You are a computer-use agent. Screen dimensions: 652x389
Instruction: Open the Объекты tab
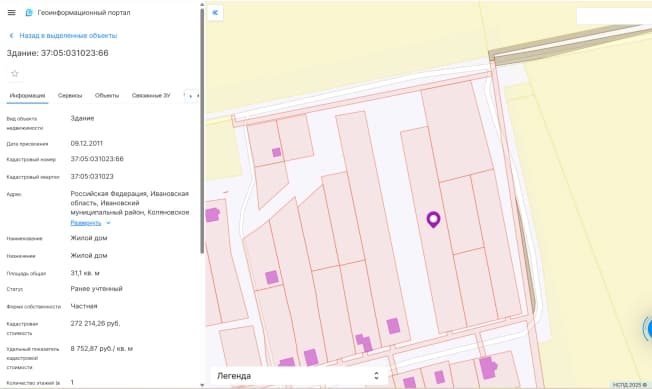(x=107, y=96)
